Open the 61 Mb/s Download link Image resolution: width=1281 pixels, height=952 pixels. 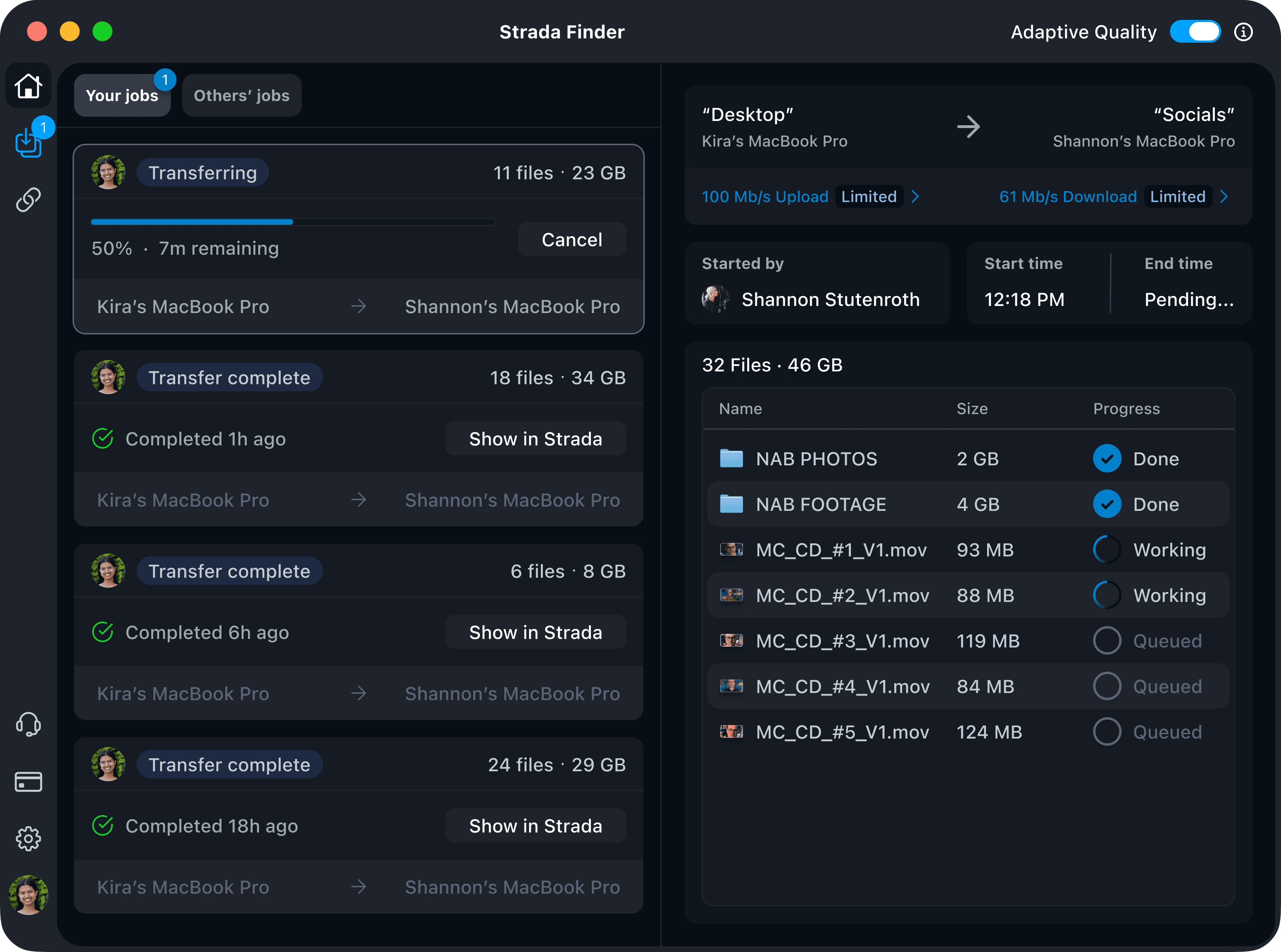click(x=1068, y=196)
